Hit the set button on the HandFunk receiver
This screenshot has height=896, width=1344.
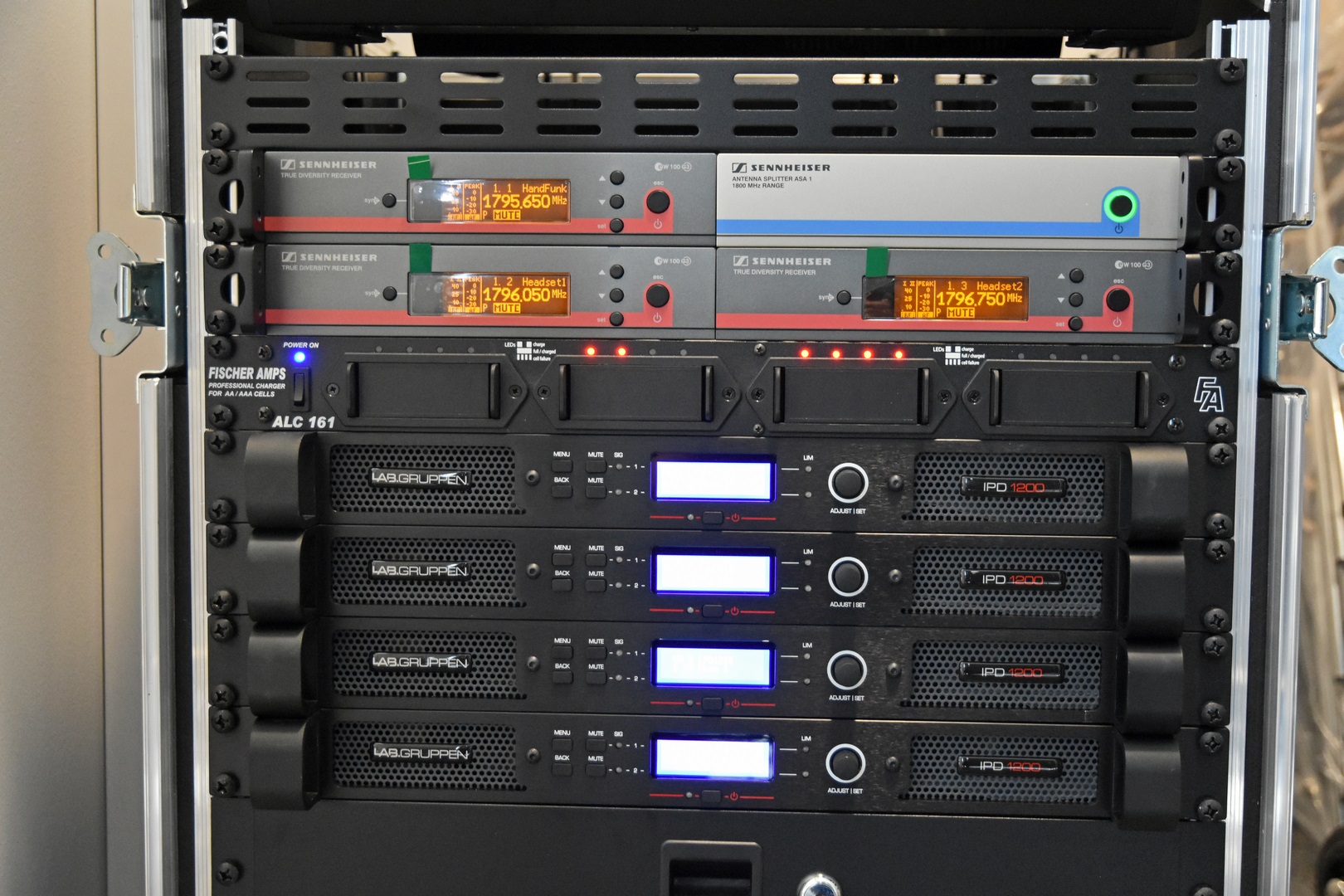click(616, 226)
